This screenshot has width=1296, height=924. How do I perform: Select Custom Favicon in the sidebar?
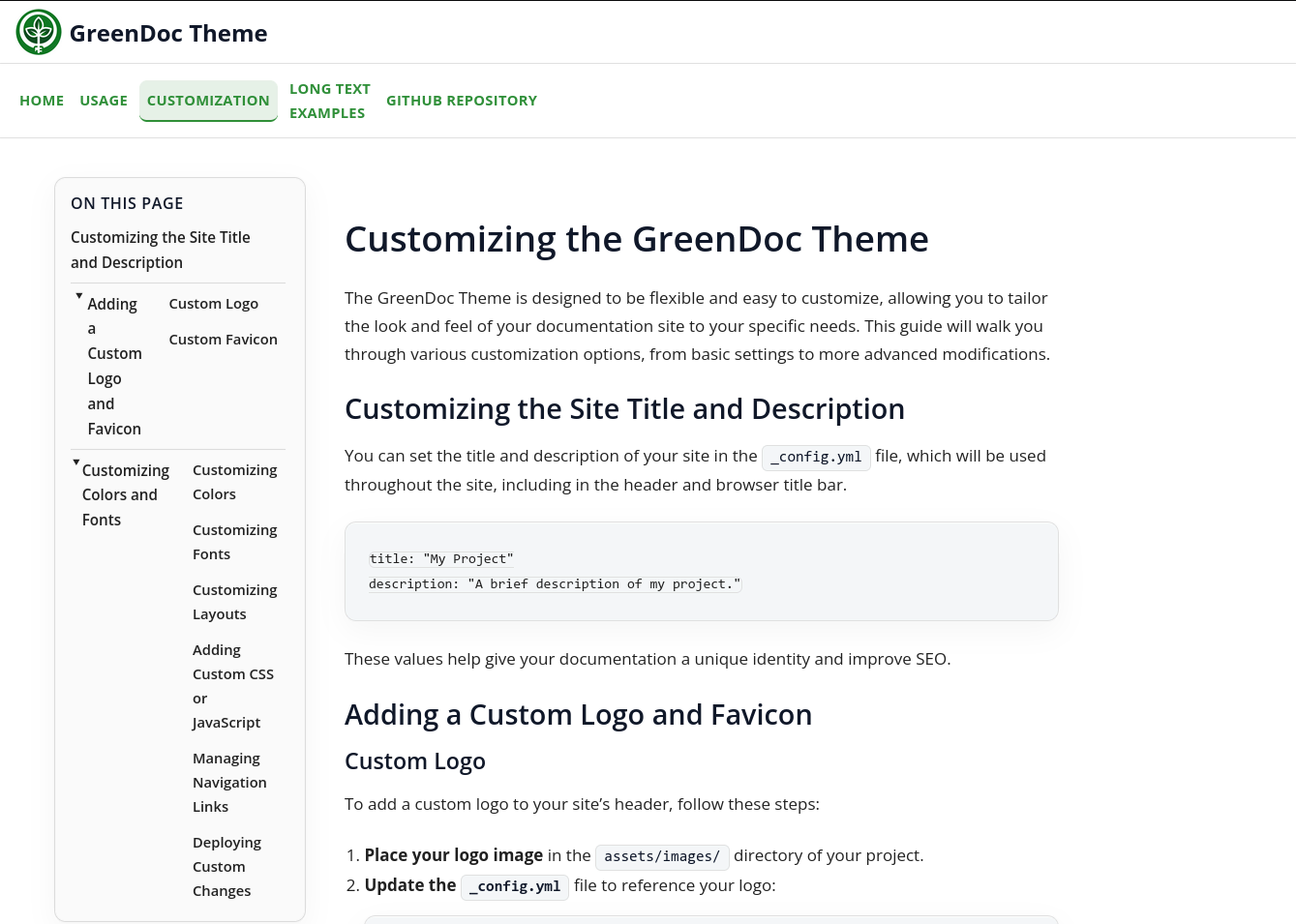223,339
